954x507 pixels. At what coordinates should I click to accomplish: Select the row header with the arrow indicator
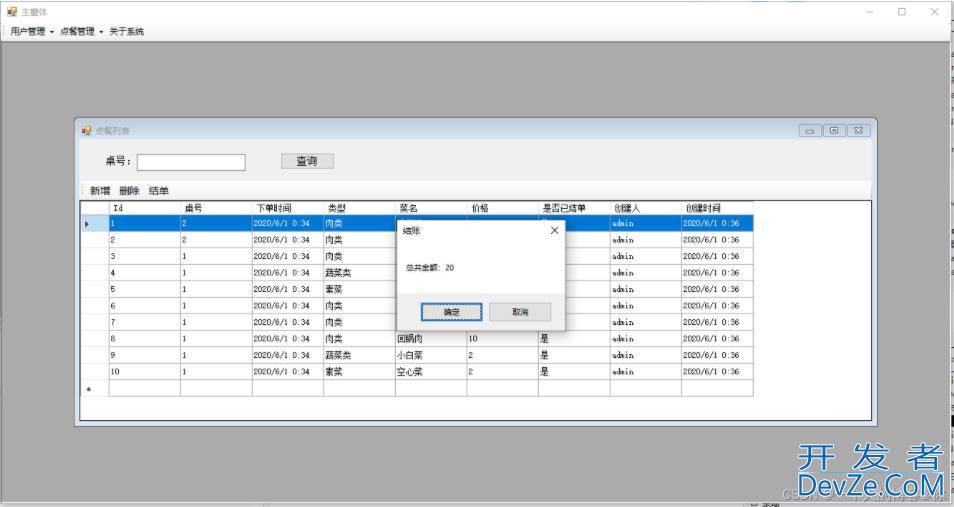95,223
